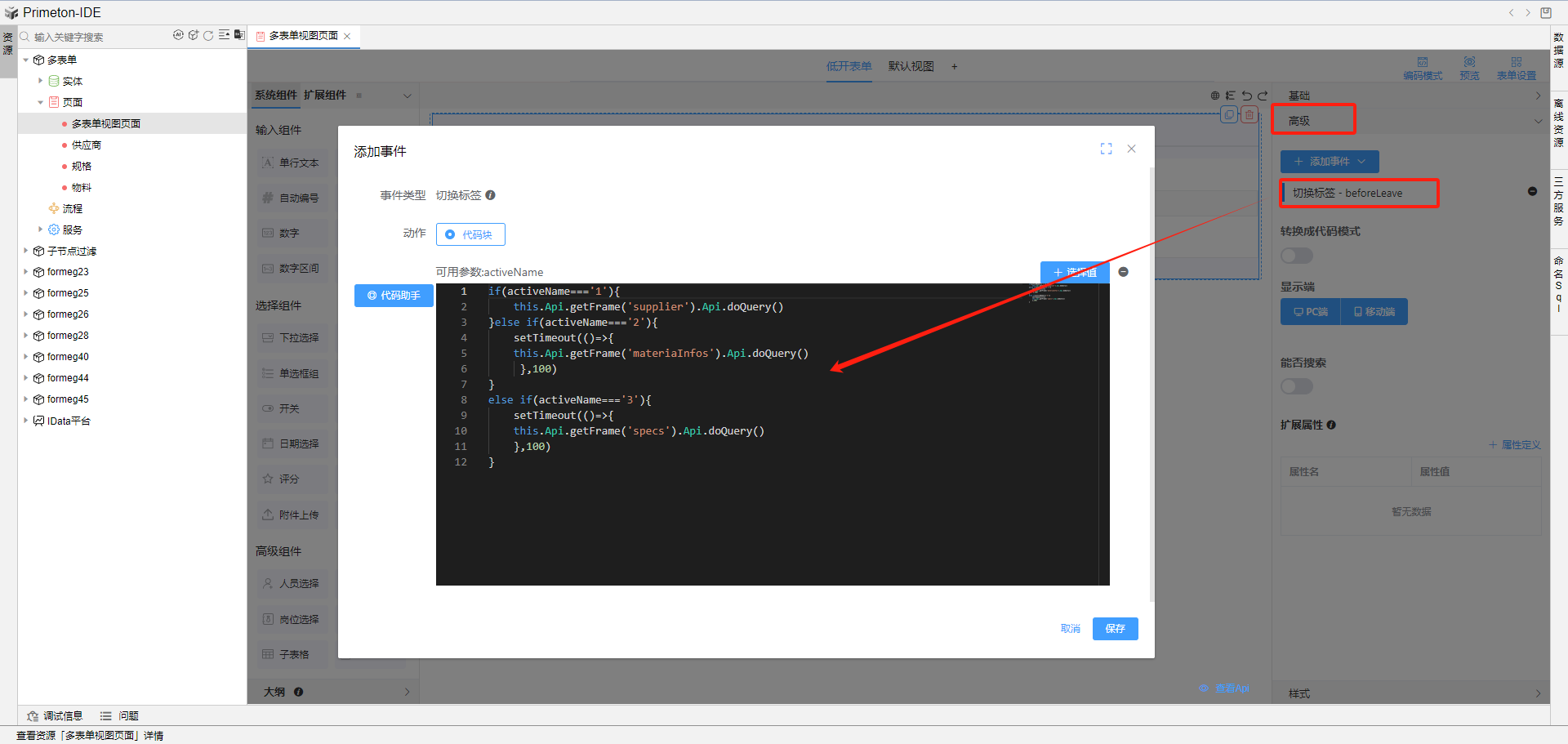Click the new project cube icon
Image resolution: width=1568 pixels, height=744 pixels.
point(194,35)
